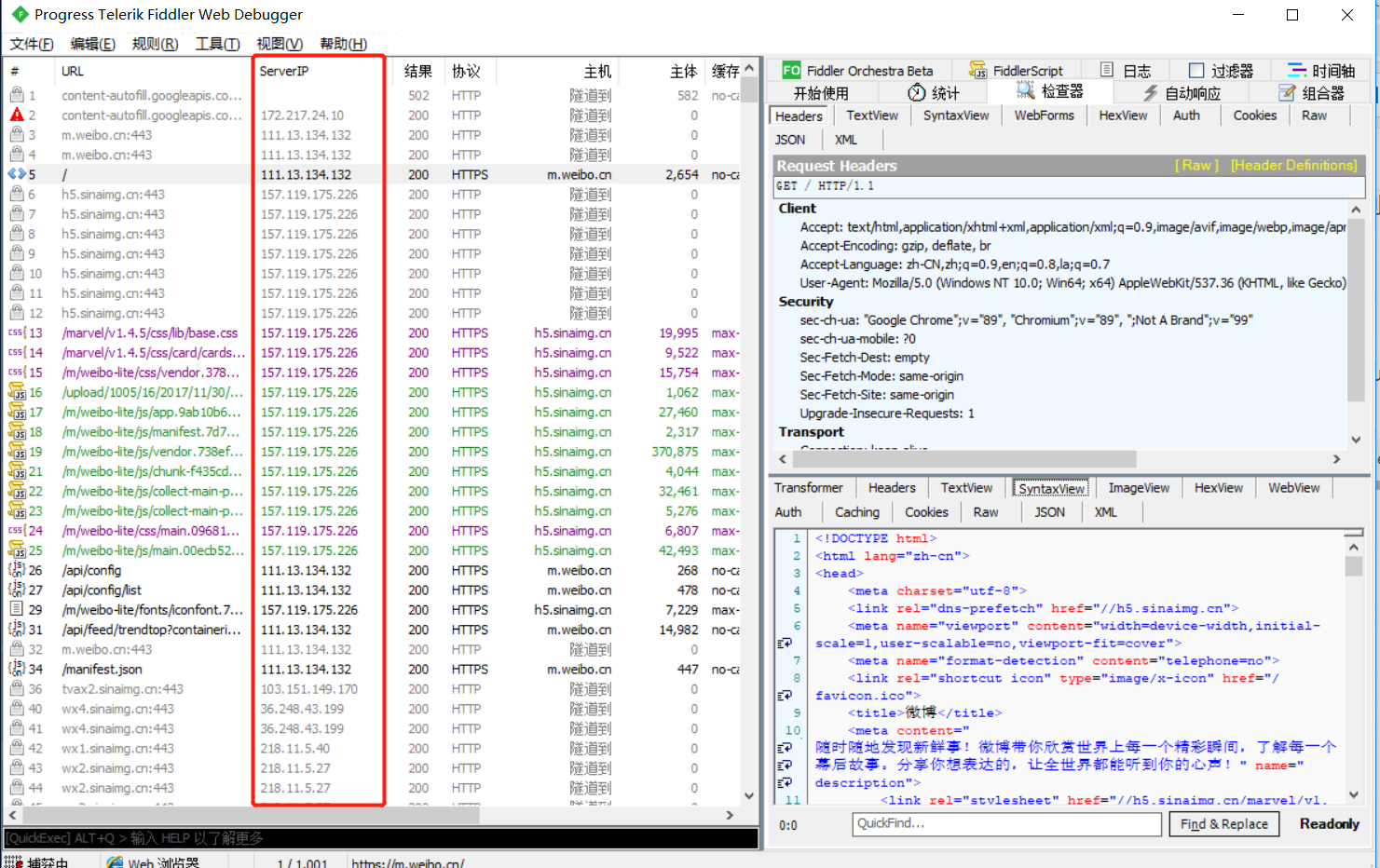Select the request Cookies tab
This screenshot has width=1380, height=868.
click(1254, 115)
